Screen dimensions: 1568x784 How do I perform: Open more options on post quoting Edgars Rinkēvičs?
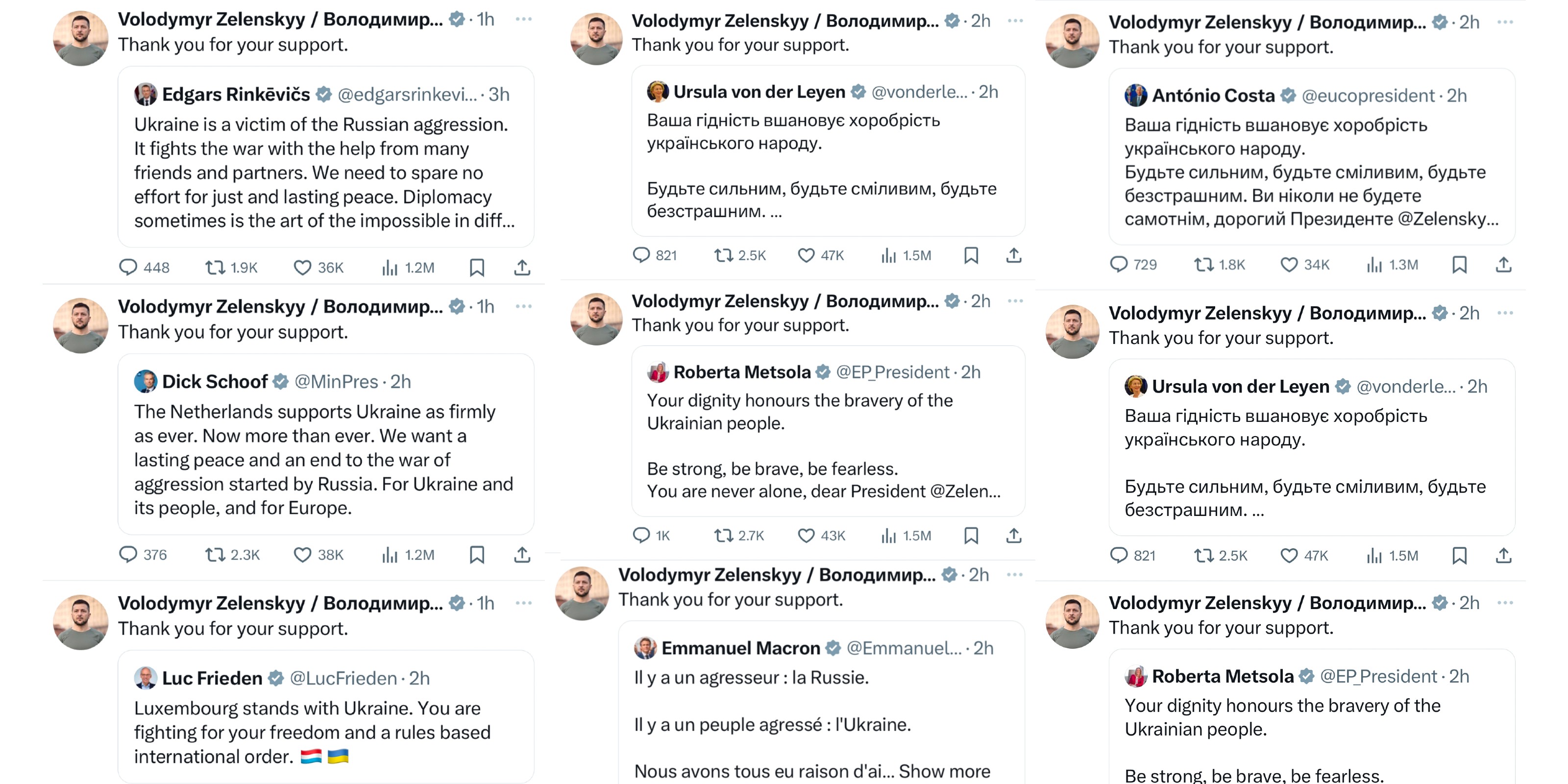523,19
